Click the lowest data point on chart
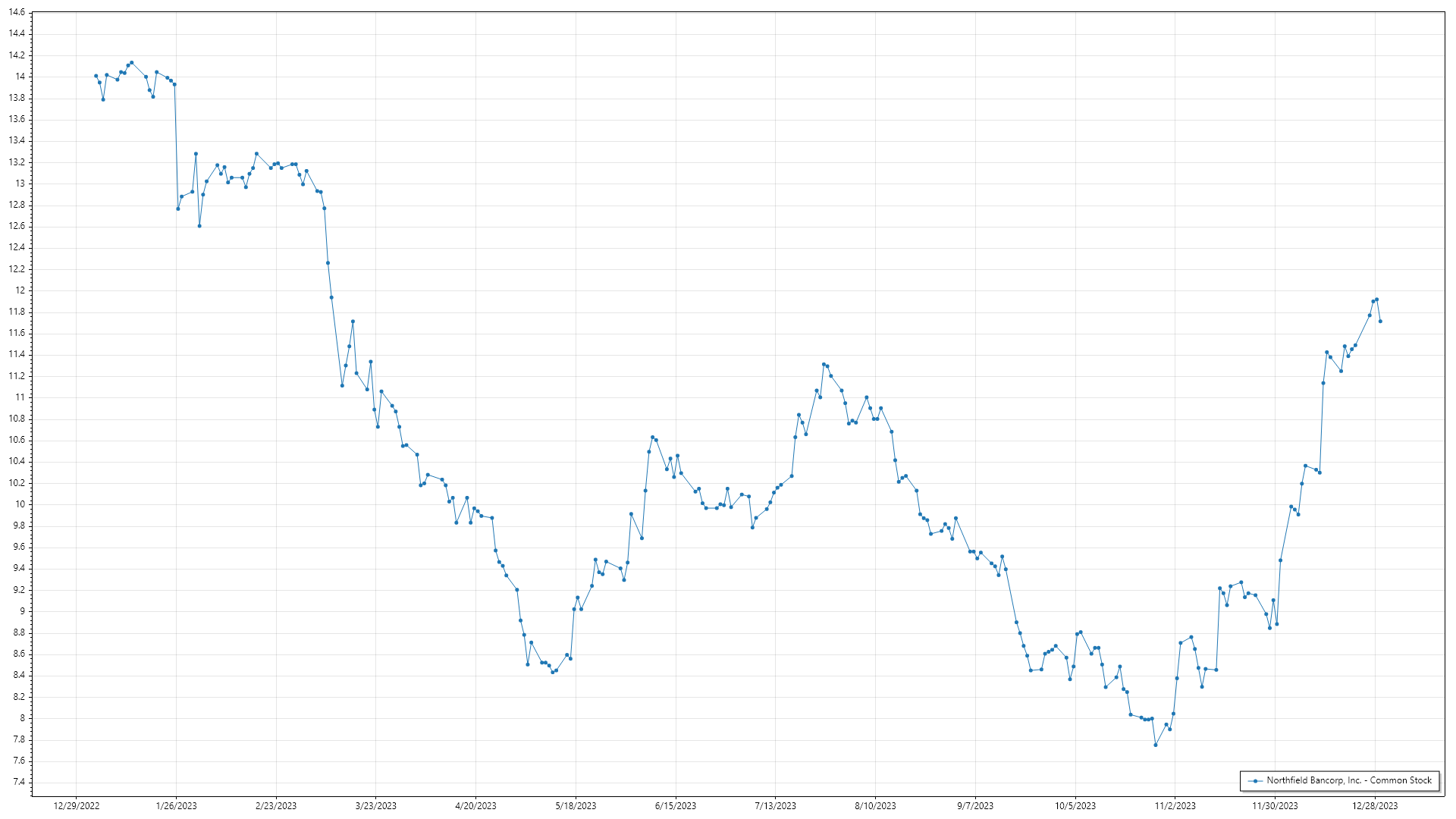Screen dimensions: 1456x819 [x=1155, y=745]
